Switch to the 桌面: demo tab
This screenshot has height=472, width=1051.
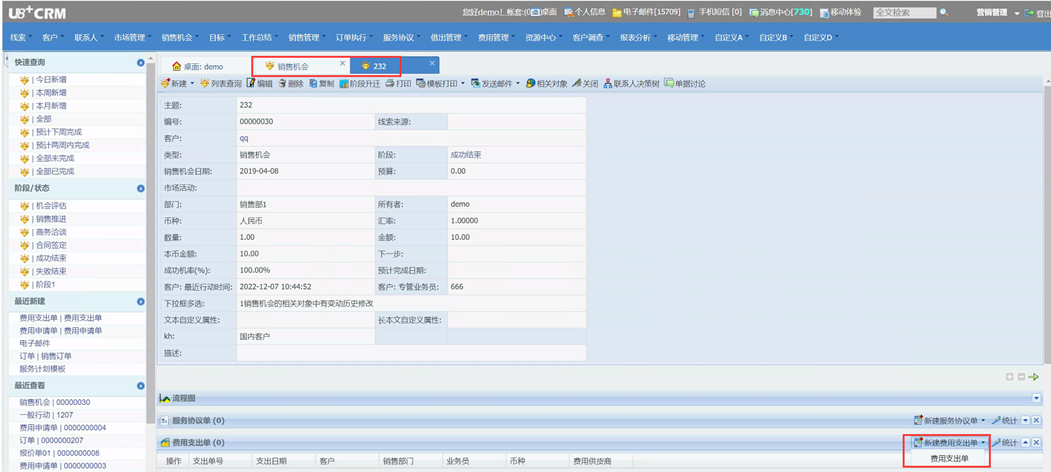(x=198, y=66)
